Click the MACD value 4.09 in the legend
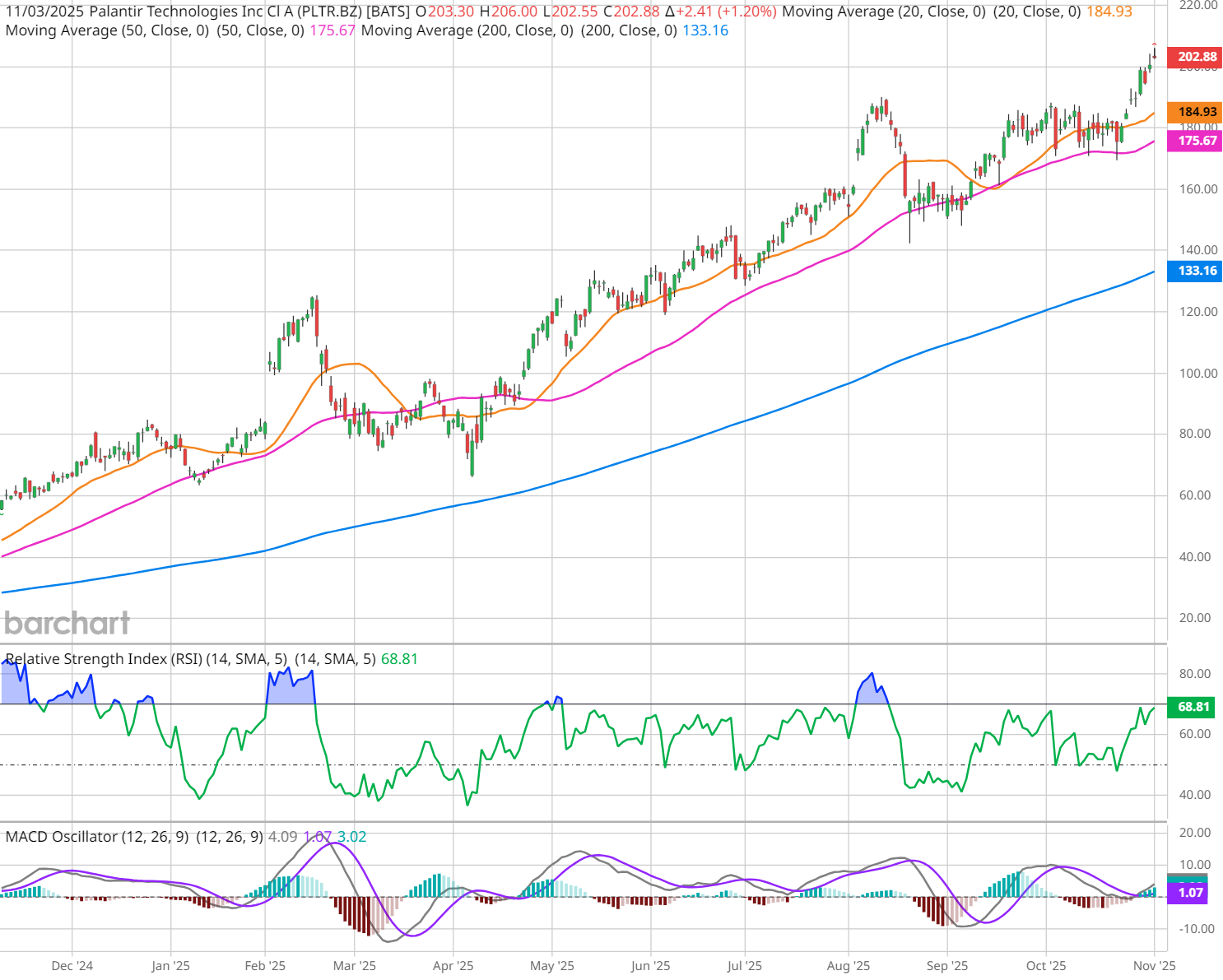Screen dimensions: 1223x980 coord(283,837)
